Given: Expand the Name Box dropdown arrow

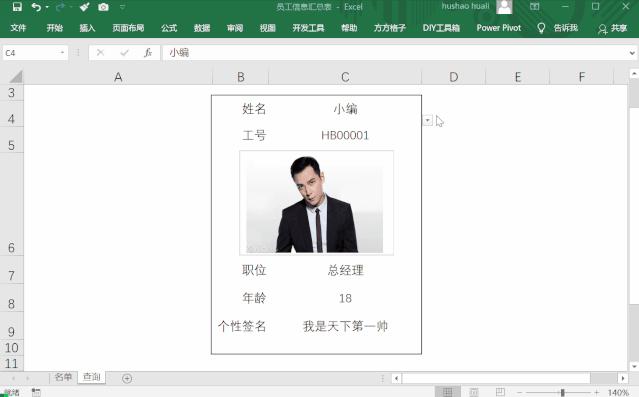Looking at the screenshot, I should (x=62, y=53).
